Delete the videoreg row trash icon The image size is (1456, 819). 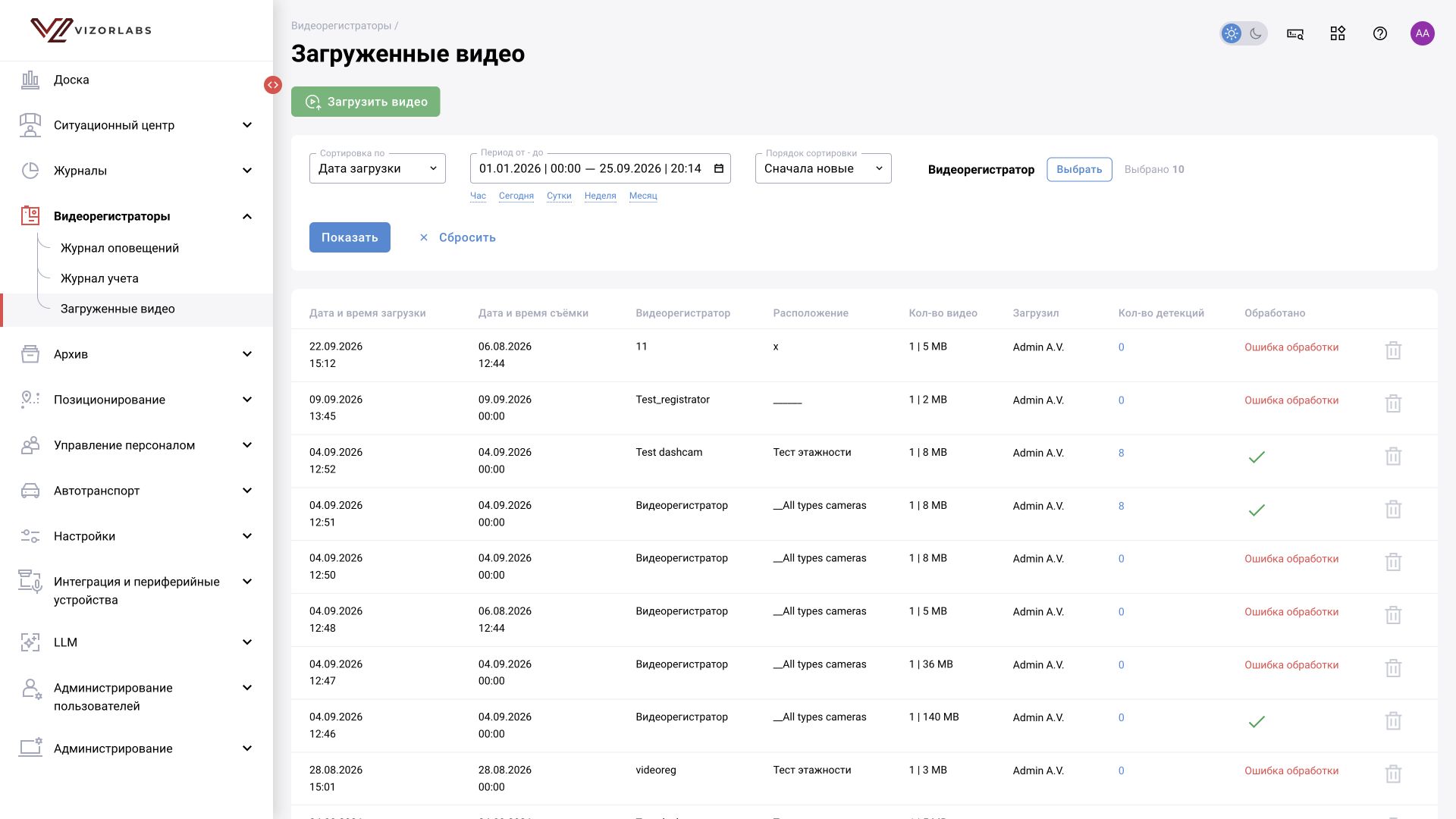[x=1393, y=774]
